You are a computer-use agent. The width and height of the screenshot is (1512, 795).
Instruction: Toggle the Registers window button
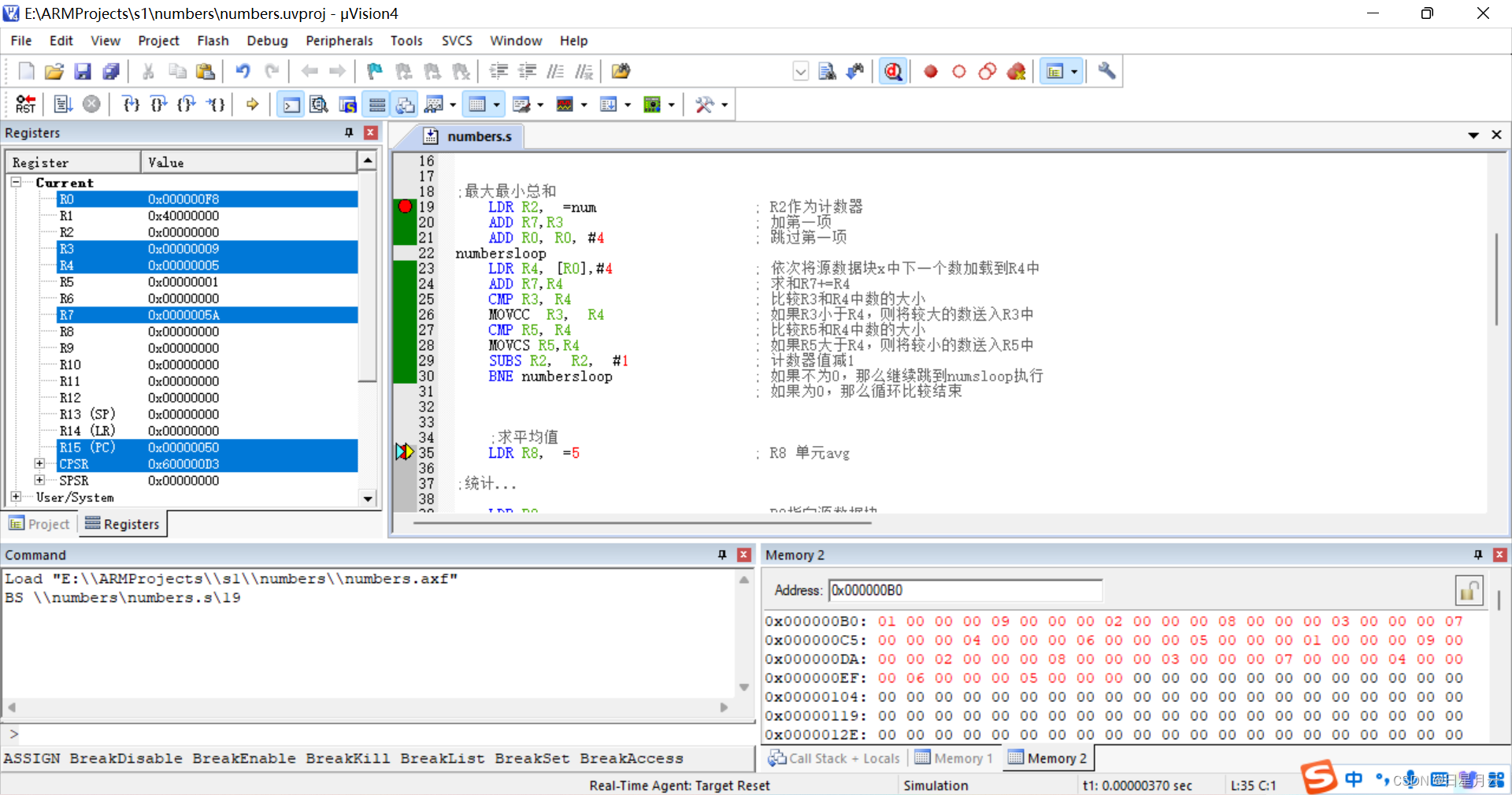(377, 104)
